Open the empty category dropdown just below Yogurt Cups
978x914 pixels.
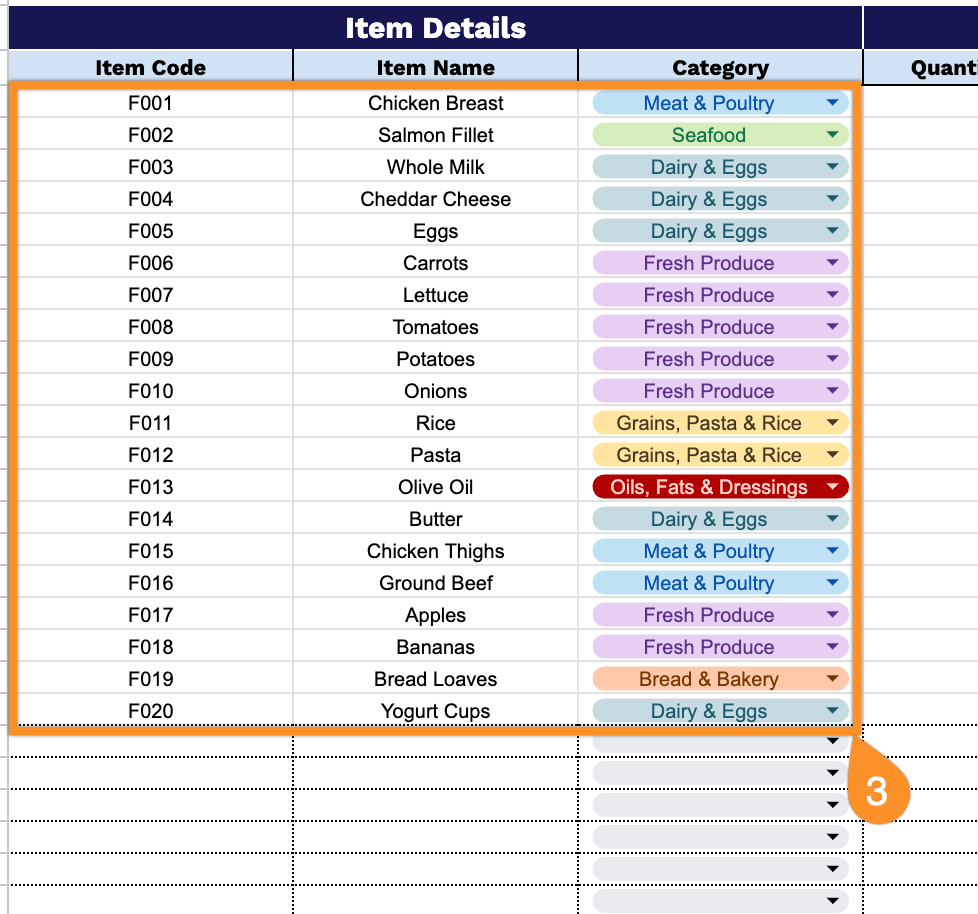pos(832,742)
